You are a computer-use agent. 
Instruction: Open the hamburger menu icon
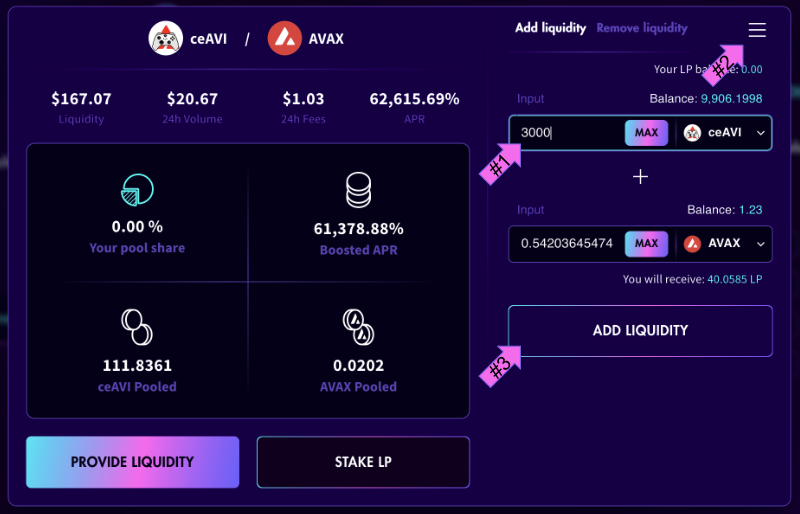(757, 30)
